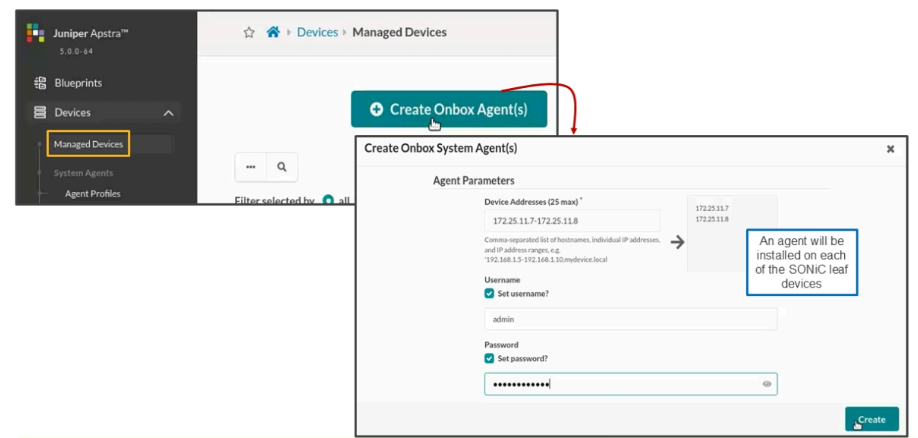The width and height of the screenshot is (918, 438).
Task: Click the Create Onbox System Agent(s) title
Action: pyautogui.click(x=441, y=149)
